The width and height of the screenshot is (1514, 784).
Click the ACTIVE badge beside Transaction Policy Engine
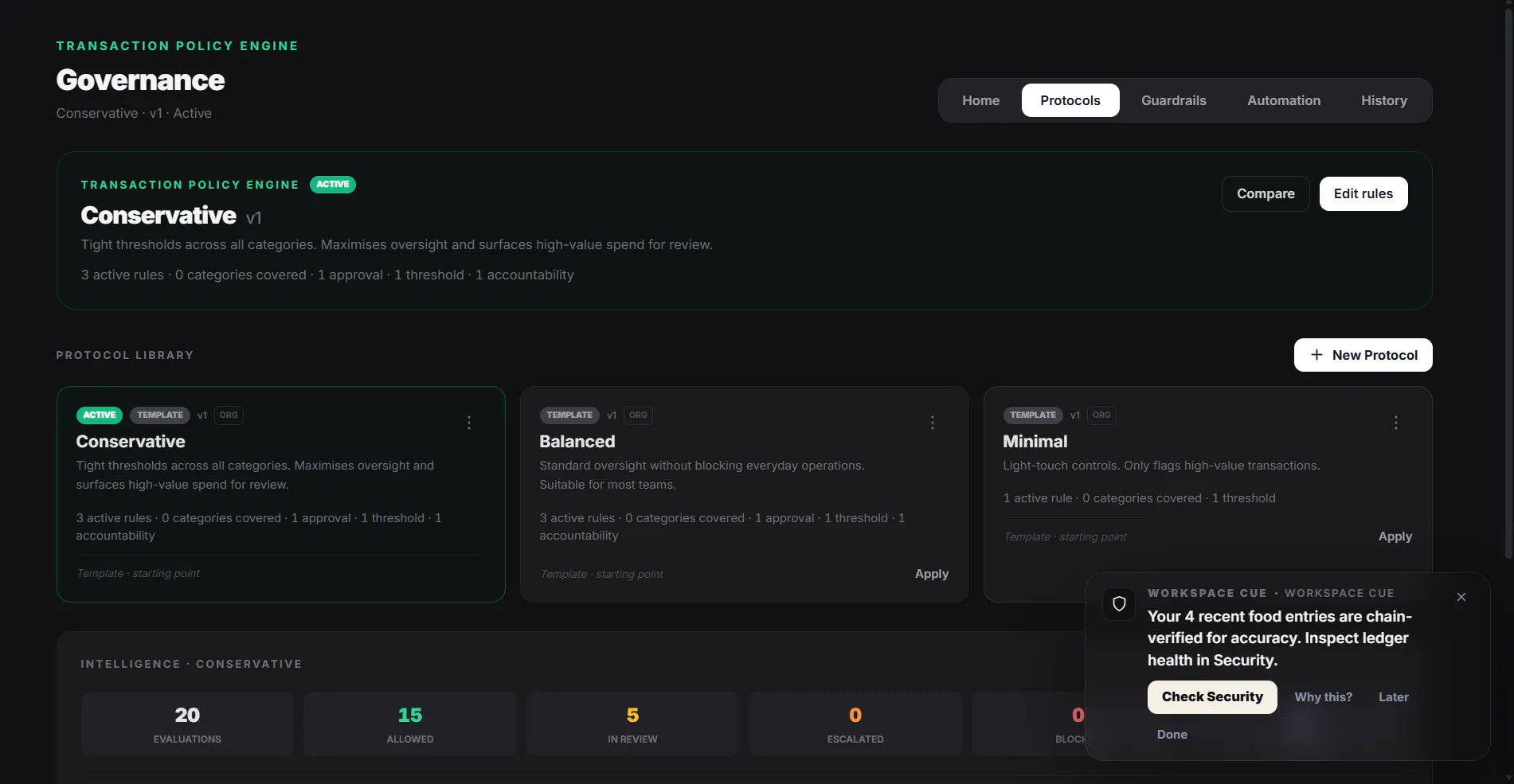[333, 185]
